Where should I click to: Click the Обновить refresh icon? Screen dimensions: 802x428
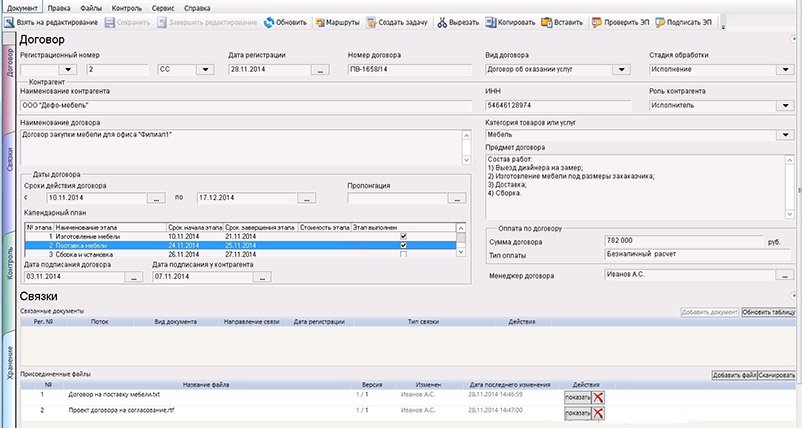[269, 22]
